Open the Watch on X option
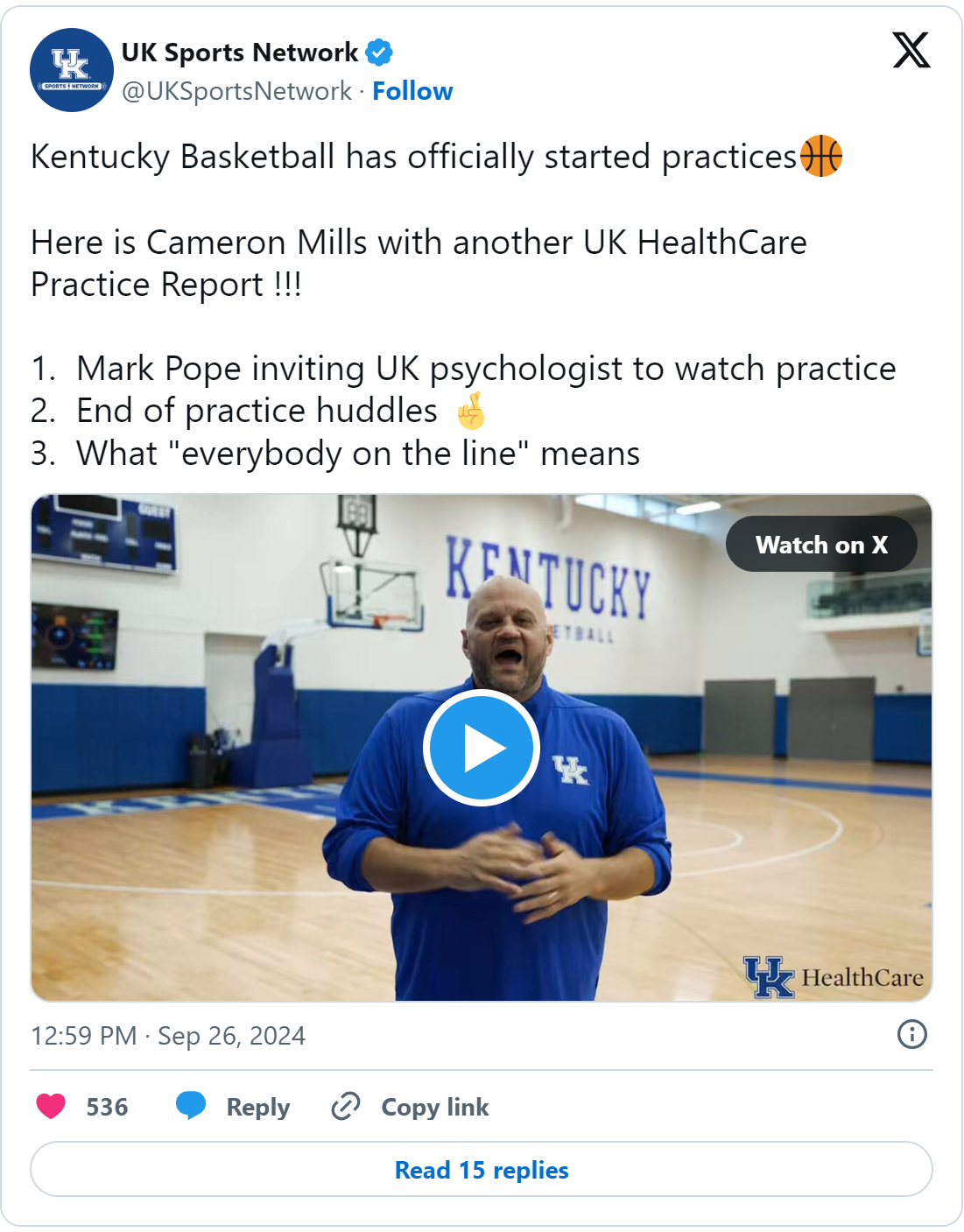This screenshot has width=964, height=1232. (820, 544)
